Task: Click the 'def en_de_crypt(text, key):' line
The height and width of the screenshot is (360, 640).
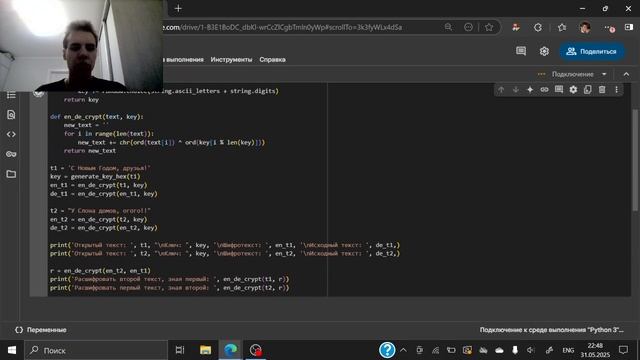Action: [x=97, y=117]
